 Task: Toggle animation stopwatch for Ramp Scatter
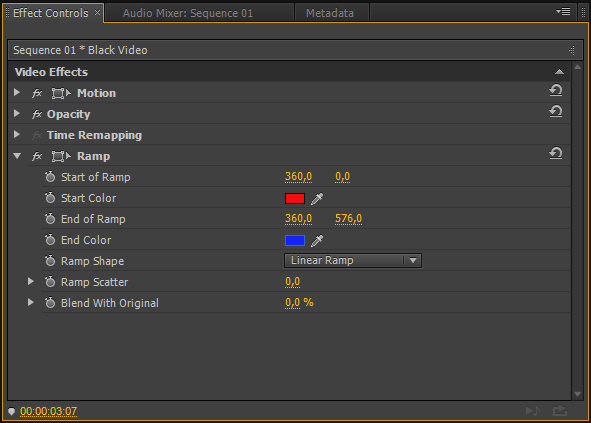[x=50, y=282]
